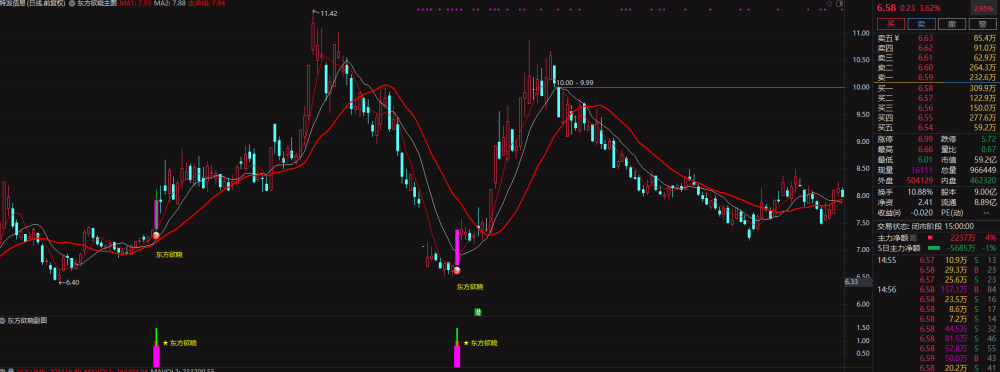Click the red signal ball under first magenta candle
This screenshot has height=372, width=1000.
tap(156, 236)
